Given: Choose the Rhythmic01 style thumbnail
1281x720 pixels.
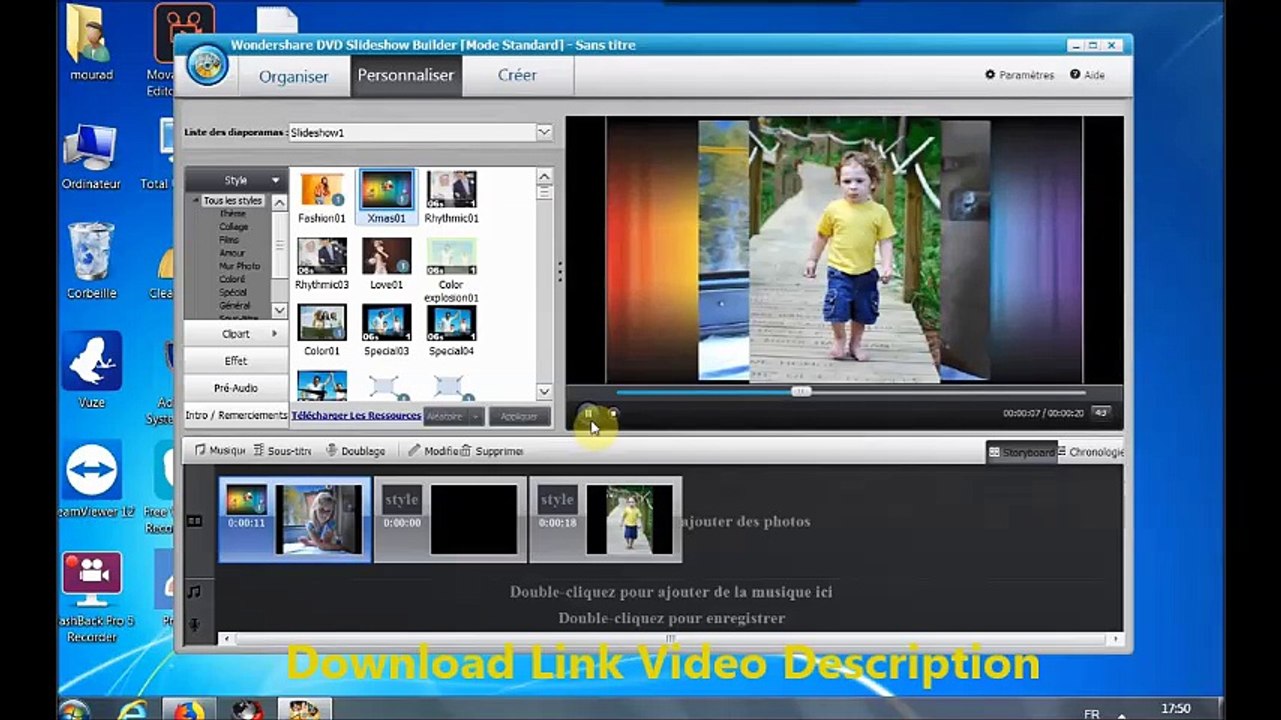Looking at the screenshot, I should click(x=451, y=196).
